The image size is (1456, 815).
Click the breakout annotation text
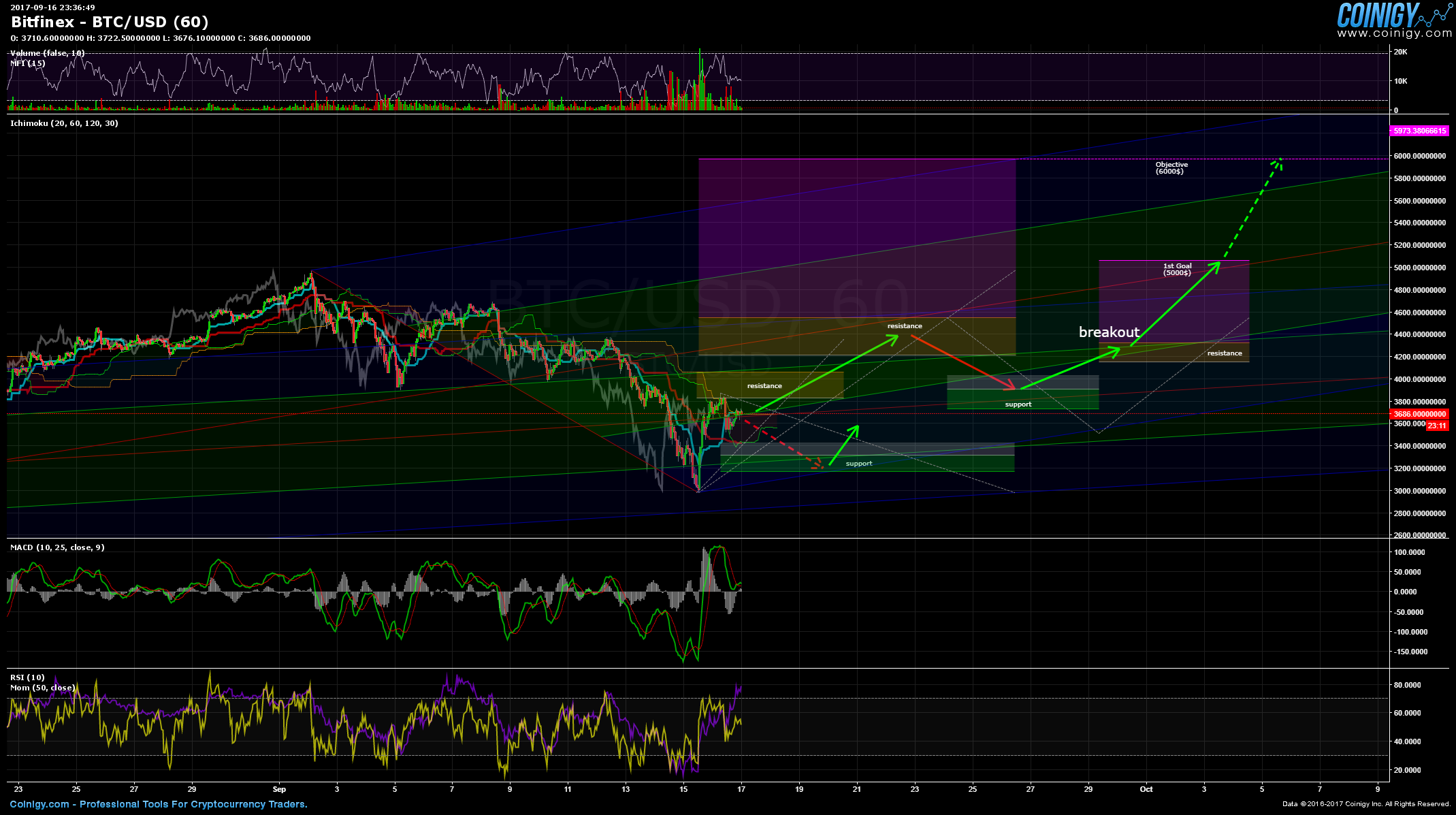click(x=1109, y=332)
